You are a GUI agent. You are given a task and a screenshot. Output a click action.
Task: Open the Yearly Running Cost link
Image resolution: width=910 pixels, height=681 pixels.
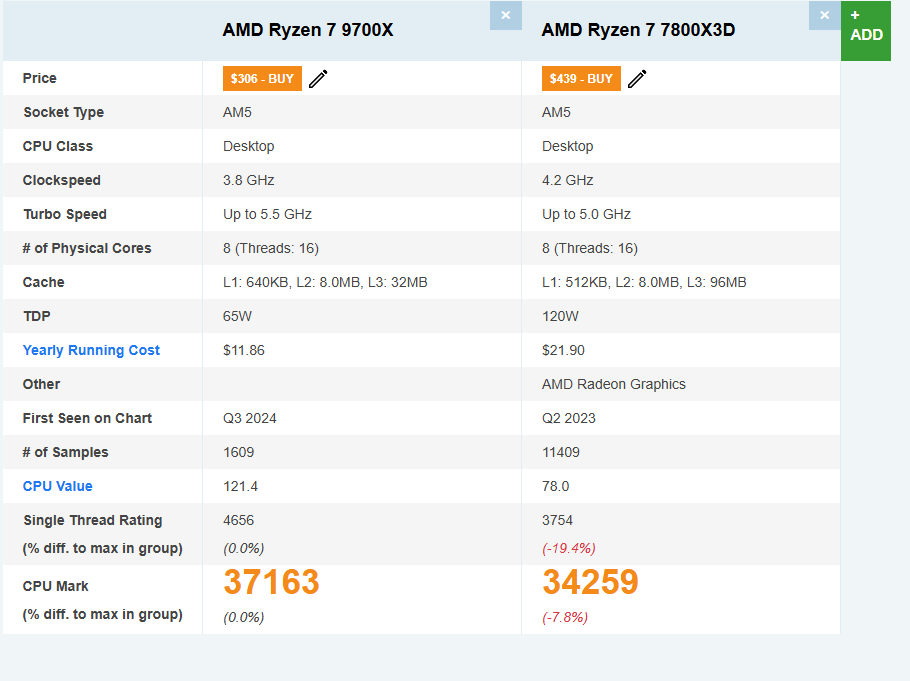pos(91,350)
